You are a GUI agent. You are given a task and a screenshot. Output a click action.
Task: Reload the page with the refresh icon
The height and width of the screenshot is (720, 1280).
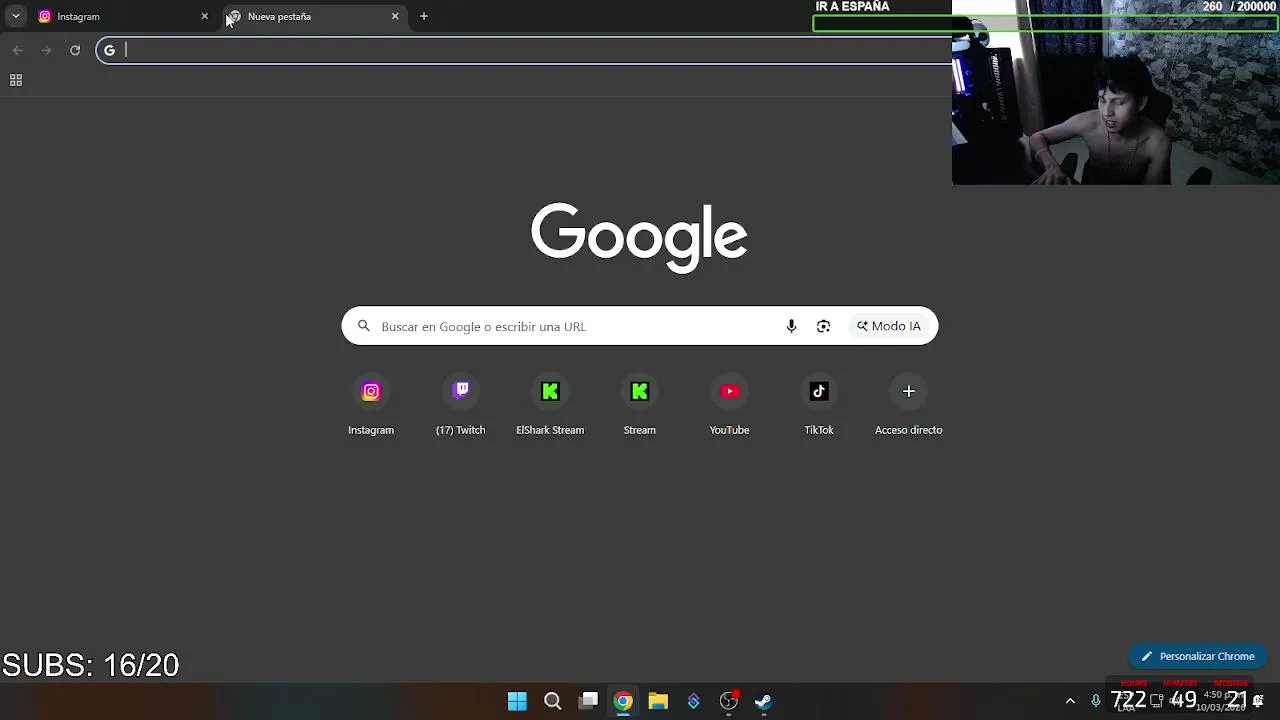click(75, 50)
